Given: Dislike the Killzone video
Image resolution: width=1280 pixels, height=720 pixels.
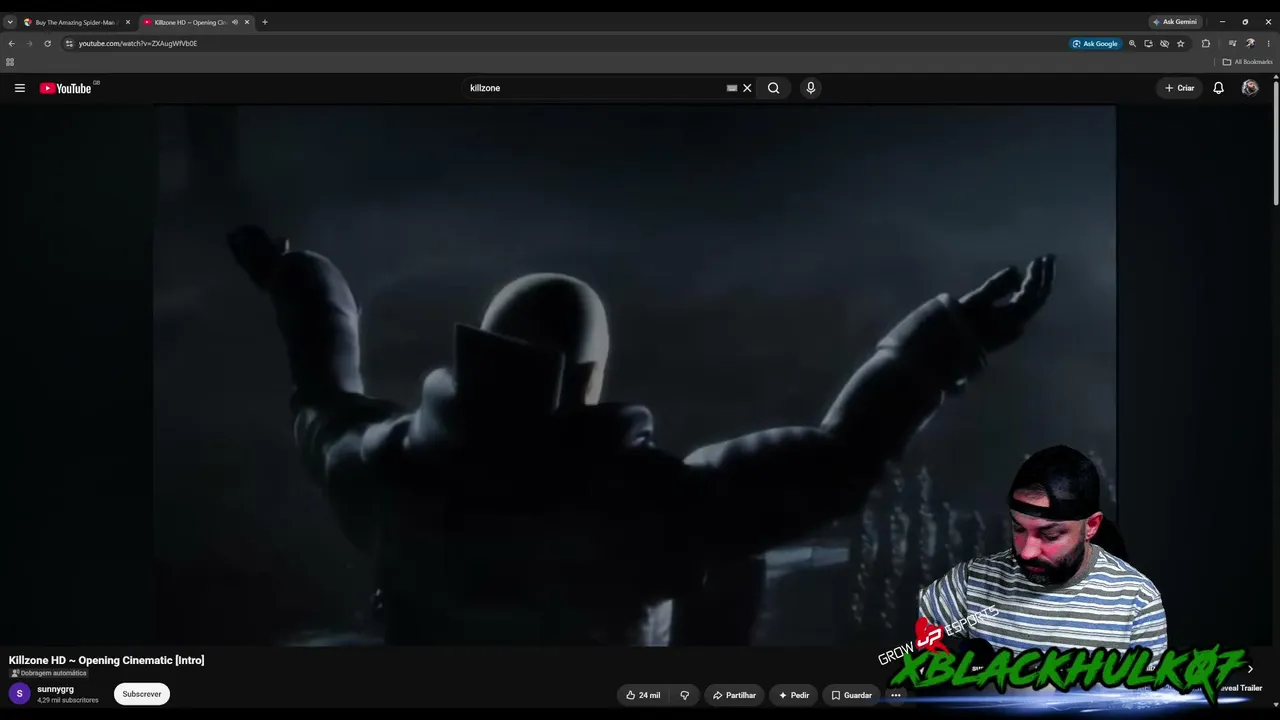Looking at the screenshot, I should tap(684, 695).
